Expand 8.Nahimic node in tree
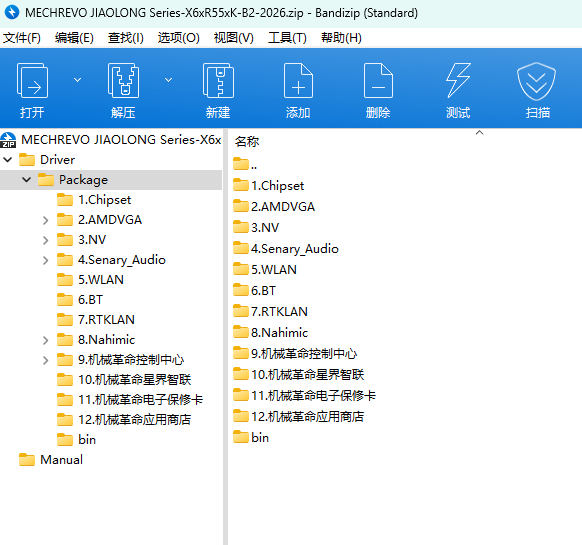The height and width of the screenshot is (545, 582). point(45,340)
